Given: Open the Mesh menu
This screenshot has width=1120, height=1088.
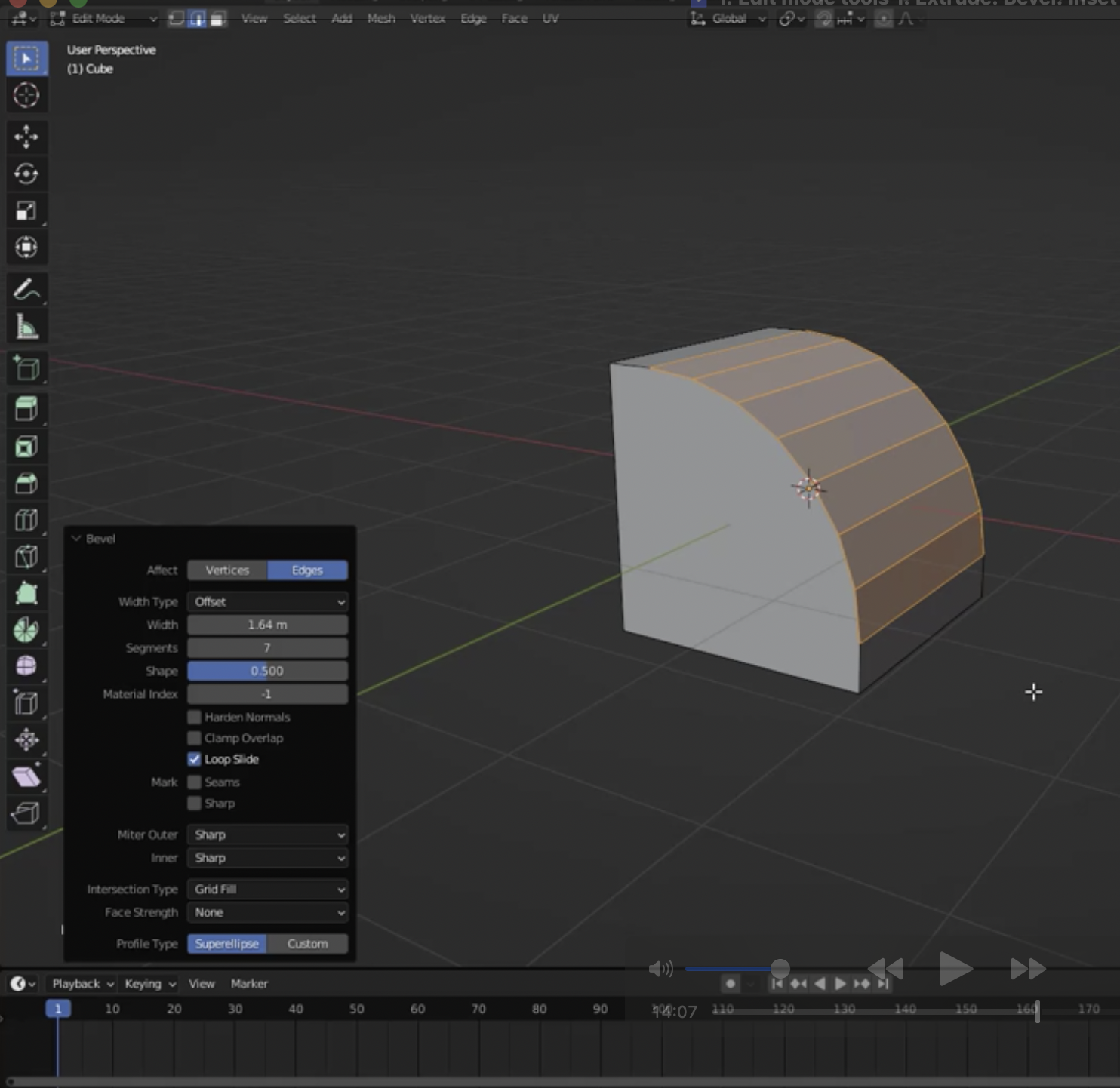Looking at the screenshot, I should pyautogui.click(x=381, y=19).
